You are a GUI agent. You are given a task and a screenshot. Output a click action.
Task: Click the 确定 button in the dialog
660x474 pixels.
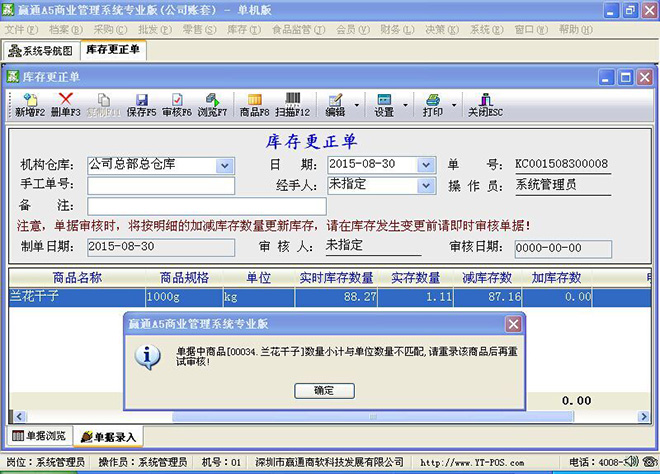coord(327,390)
